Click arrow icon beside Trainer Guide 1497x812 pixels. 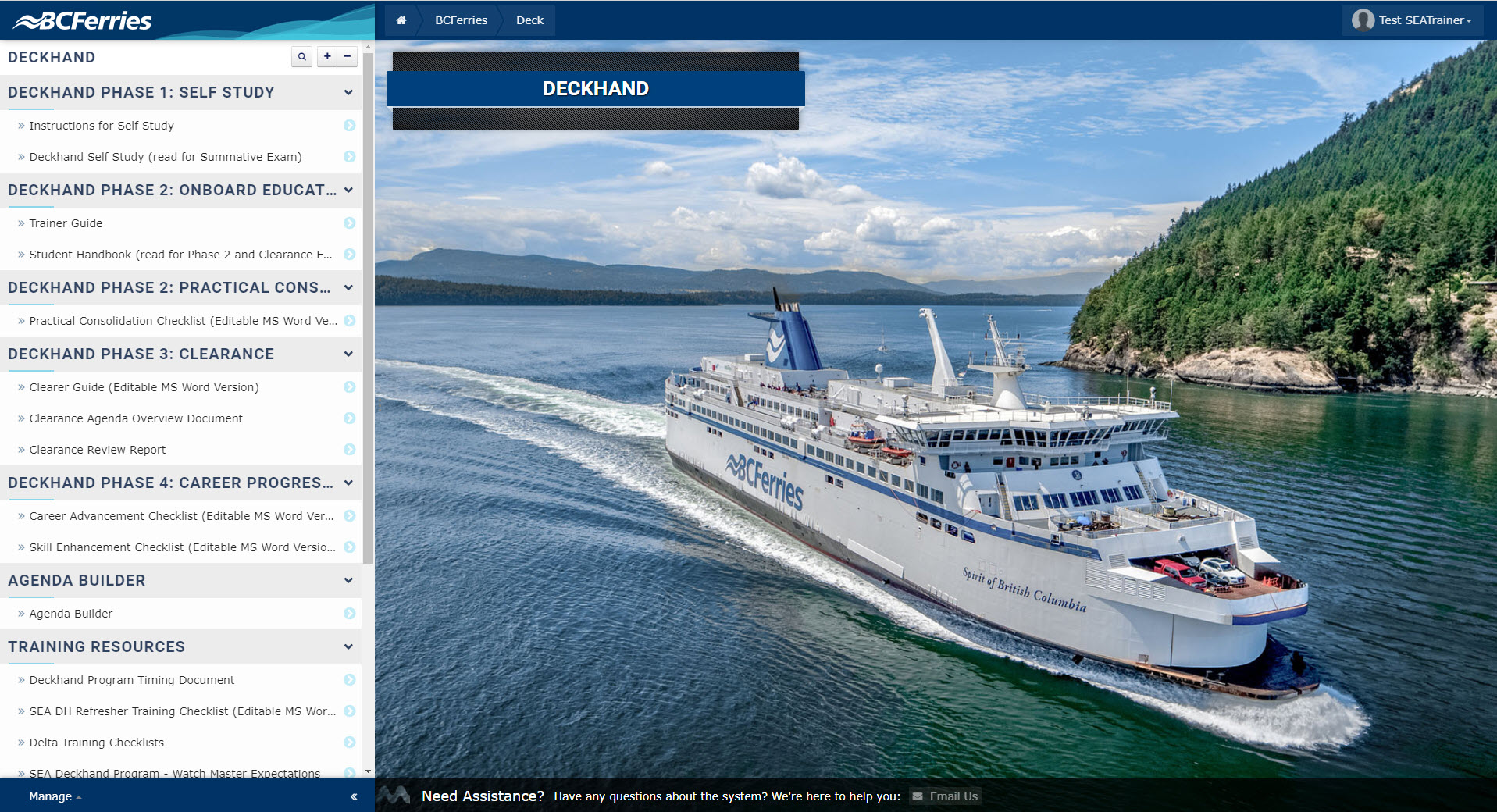350,223
